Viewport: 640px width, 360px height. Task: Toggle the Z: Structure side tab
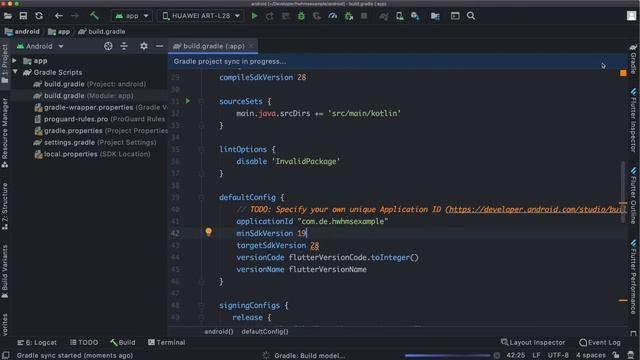(5, 207)
